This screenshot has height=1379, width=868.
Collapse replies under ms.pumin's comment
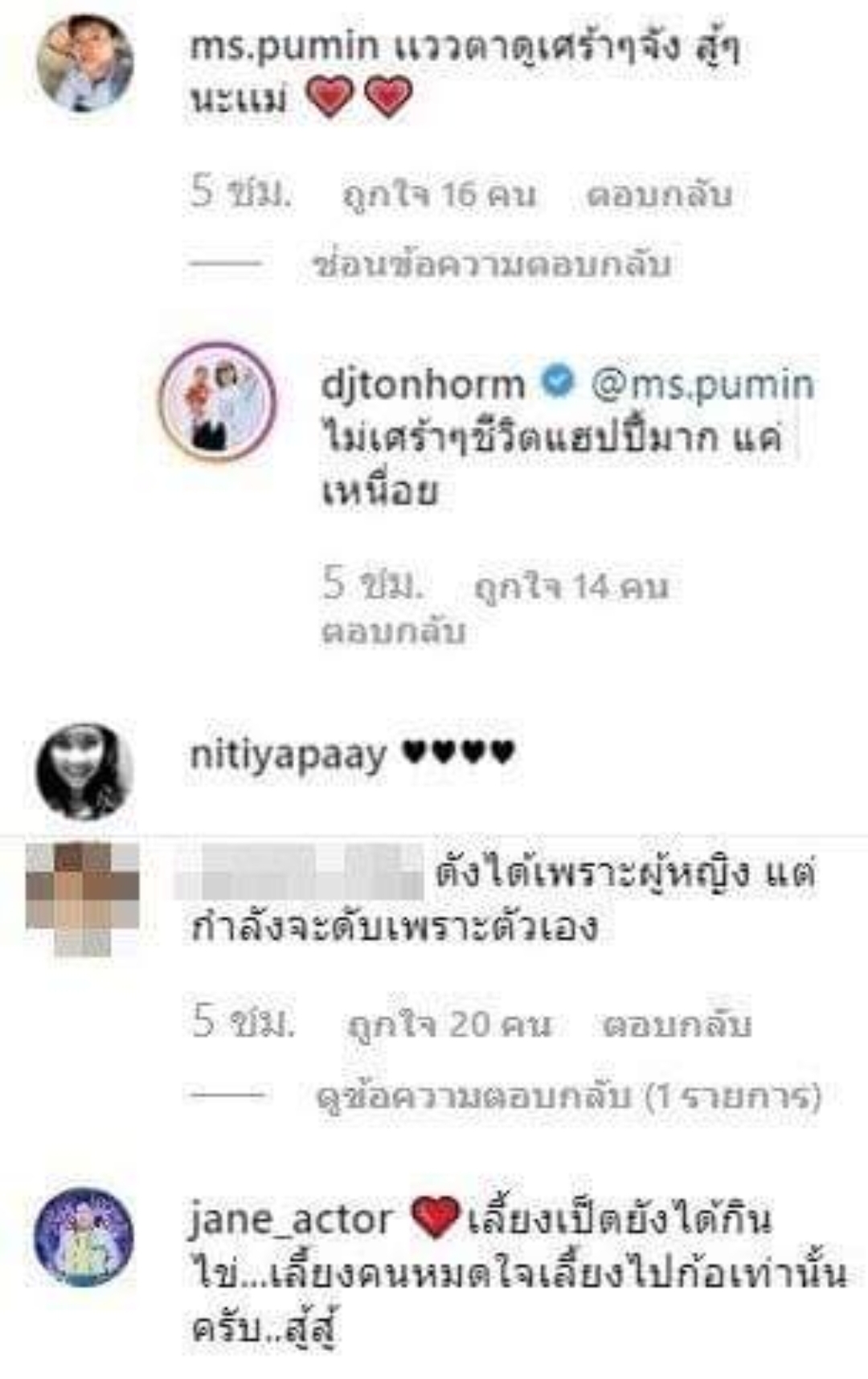pyautogui.click(x=492, y=264)
